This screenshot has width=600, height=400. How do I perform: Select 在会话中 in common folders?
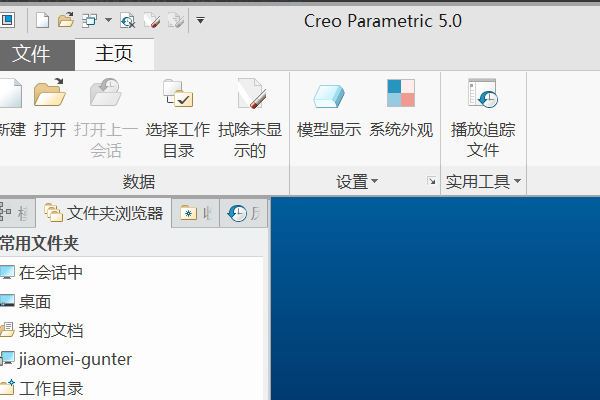41,273
